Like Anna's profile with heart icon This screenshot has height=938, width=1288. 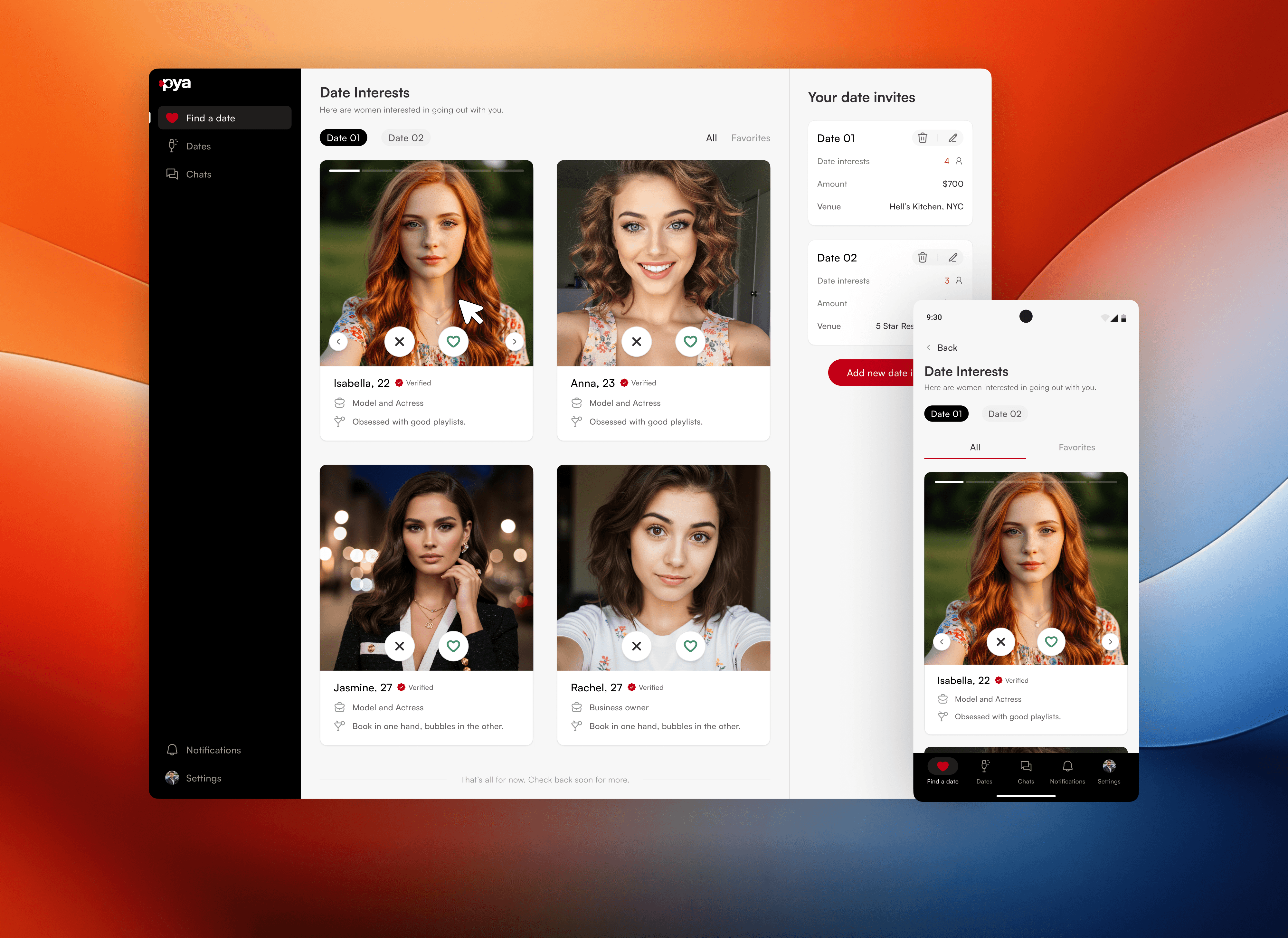[690, 342]
